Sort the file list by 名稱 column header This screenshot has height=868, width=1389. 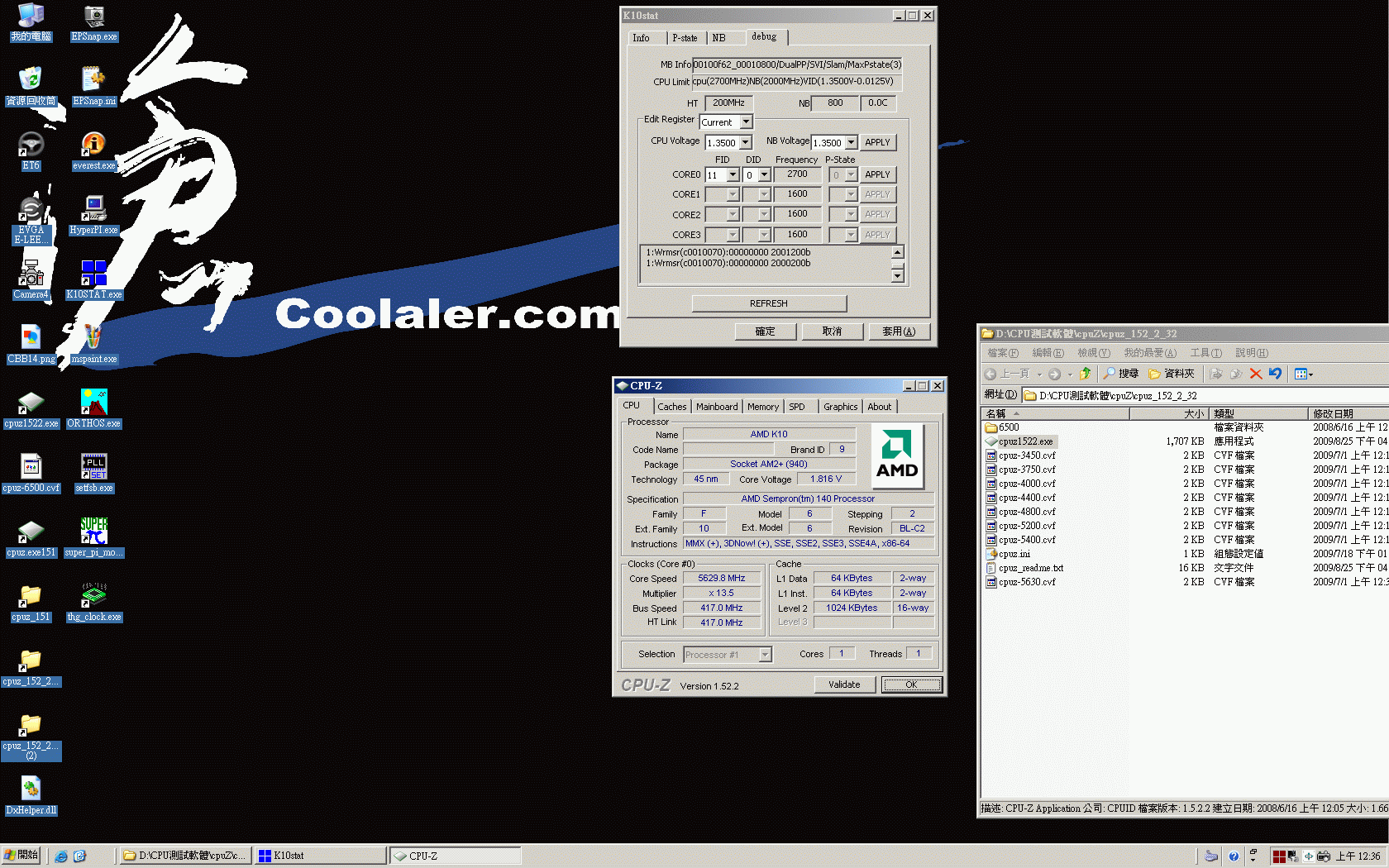1056,413
